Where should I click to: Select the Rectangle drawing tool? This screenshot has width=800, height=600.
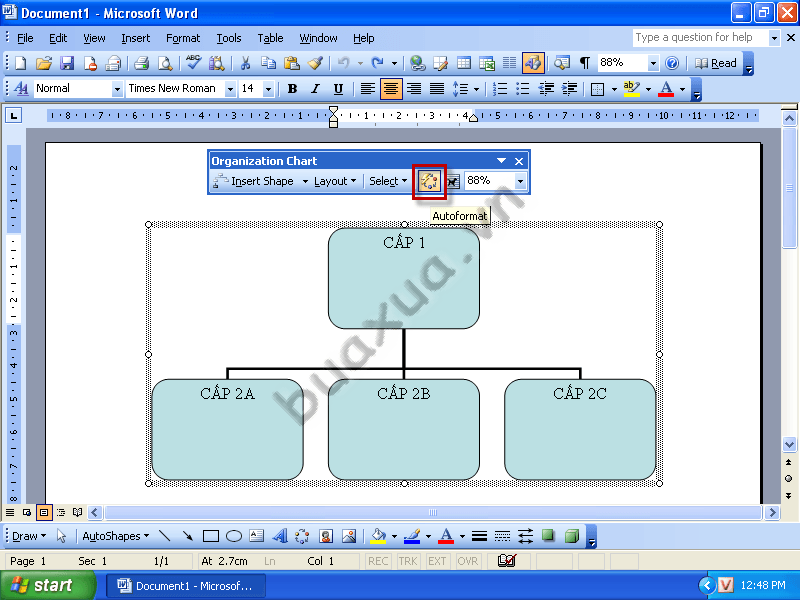pyautogui.click(x=211, y=536)
